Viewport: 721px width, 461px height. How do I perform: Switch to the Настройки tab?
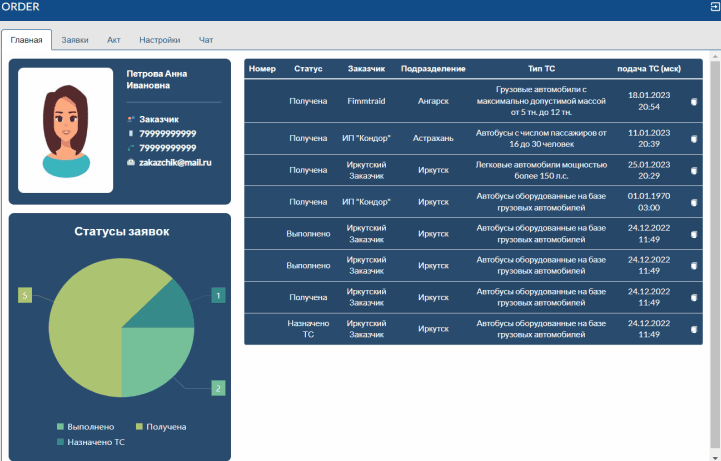[159, 40]
